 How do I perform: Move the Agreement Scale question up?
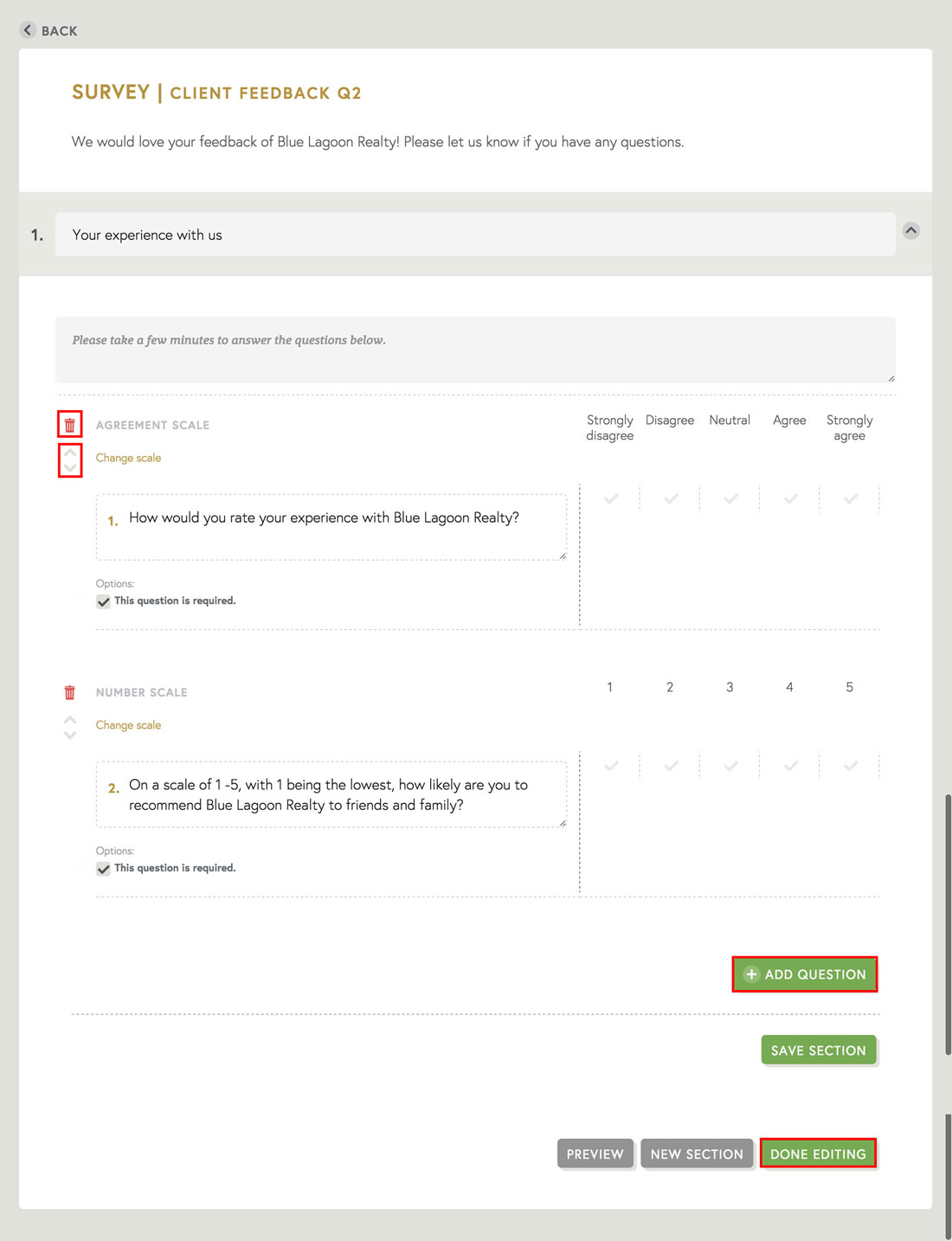click(x=69, y=451)
